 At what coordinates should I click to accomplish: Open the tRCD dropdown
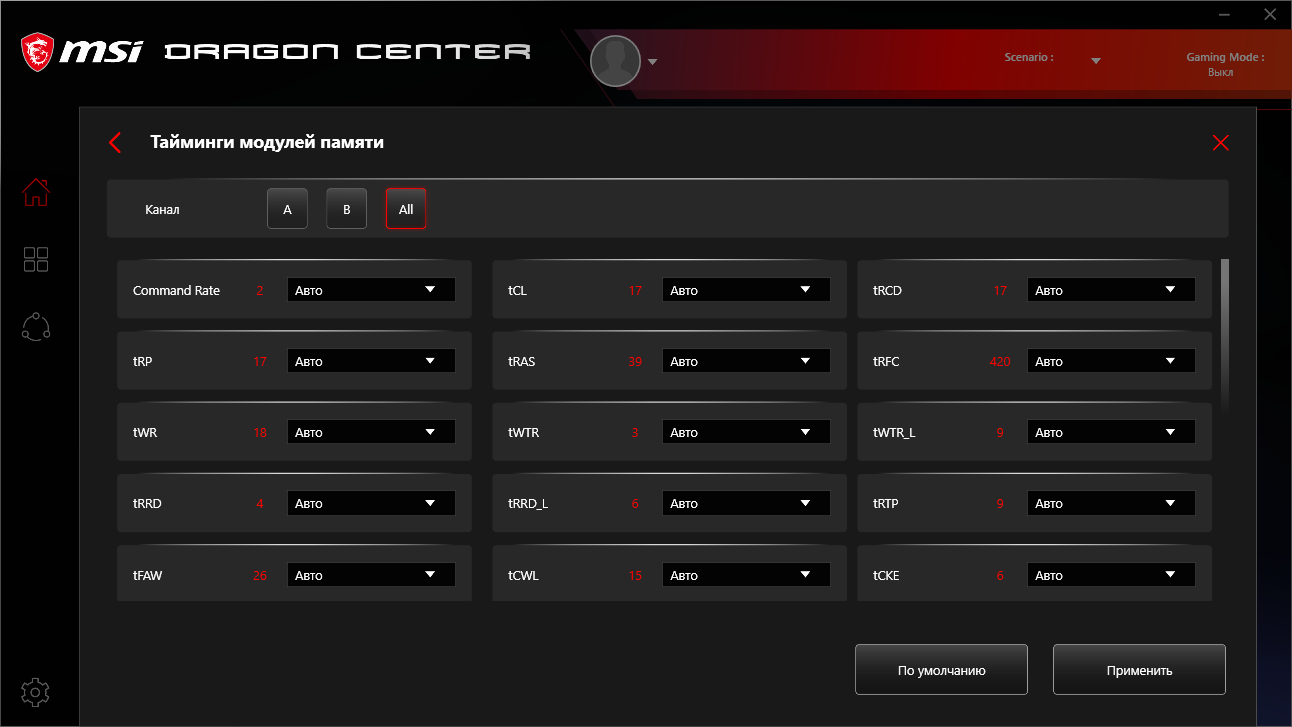[x=1111, y=290]
